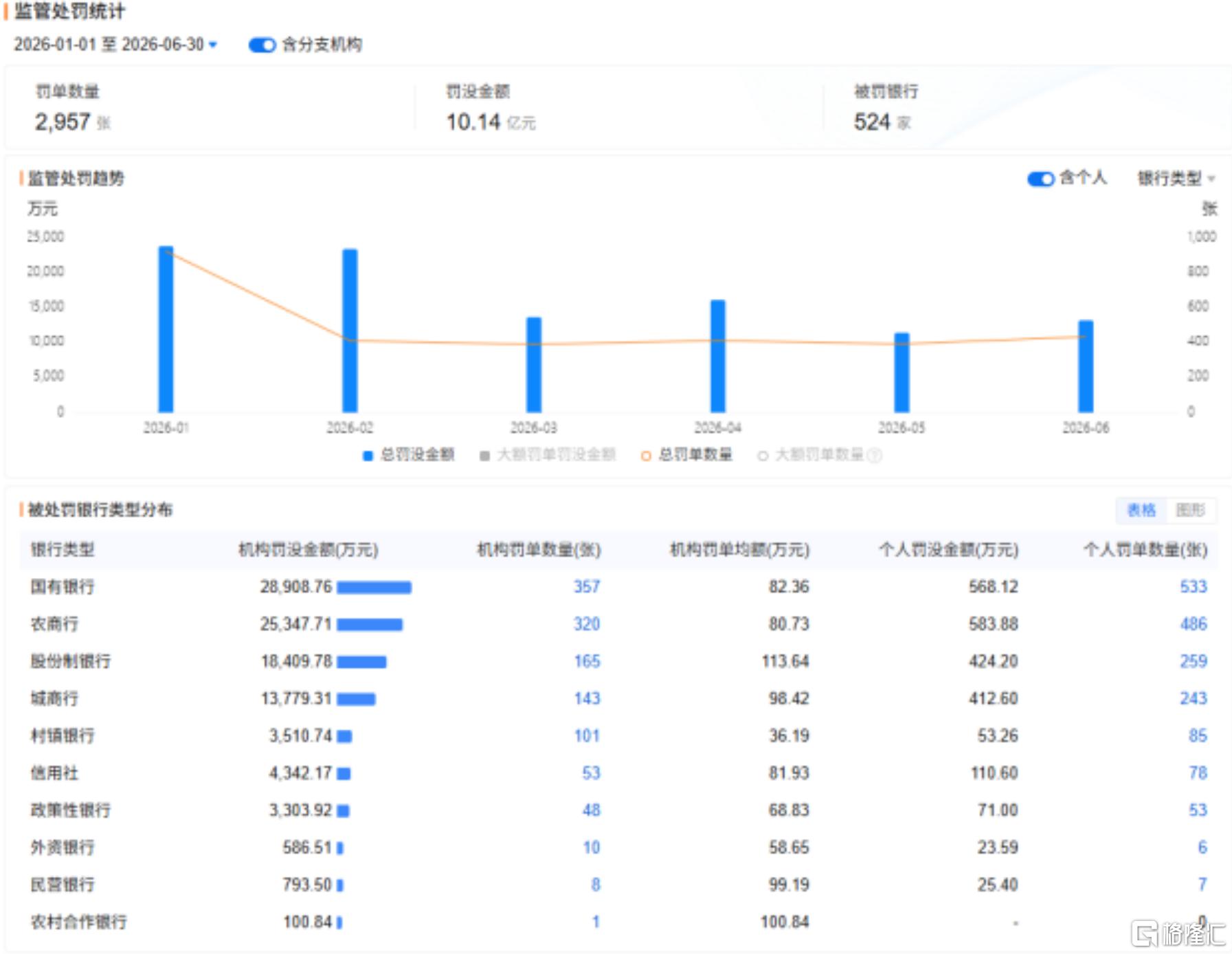Click the 被罚银行 value 524
1232x954 pixels.
(872, 122)
